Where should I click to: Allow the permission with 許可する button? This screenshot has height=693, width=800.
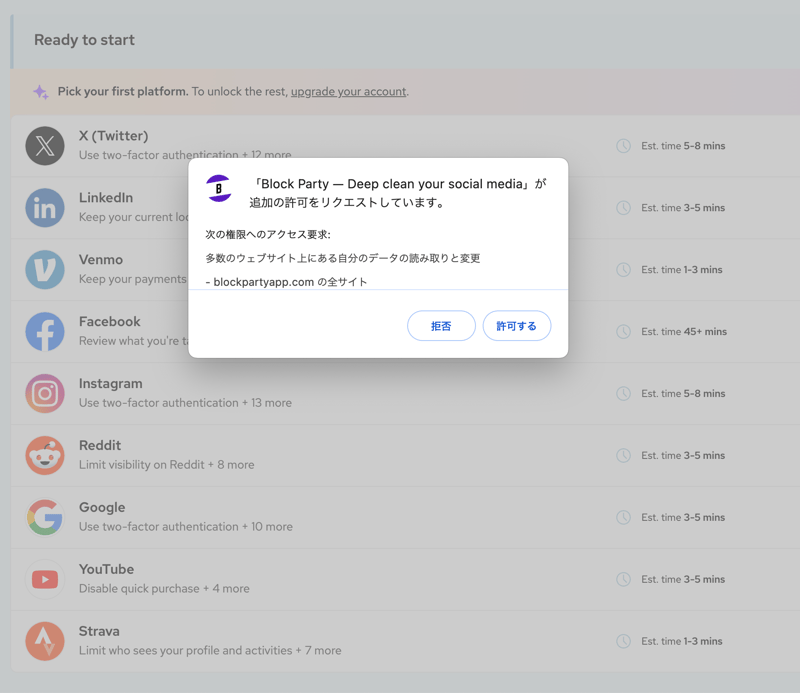pyautogui.click(x=517, y=326)
